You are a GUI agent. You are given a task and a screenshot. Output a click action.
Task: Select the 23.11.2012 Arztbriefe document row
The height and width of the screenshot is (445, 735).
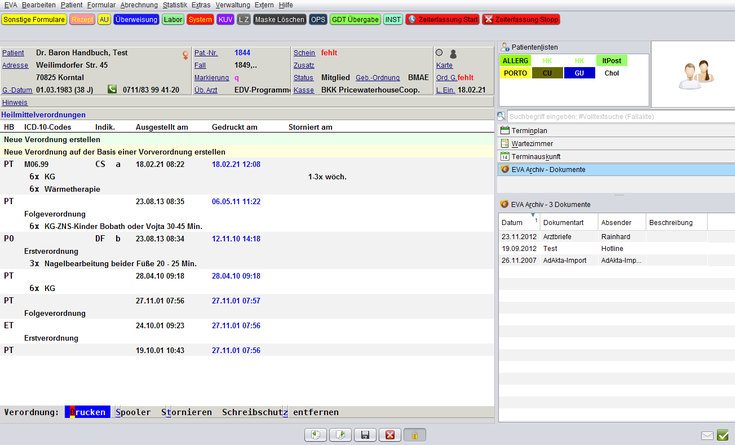coord(616,237)
